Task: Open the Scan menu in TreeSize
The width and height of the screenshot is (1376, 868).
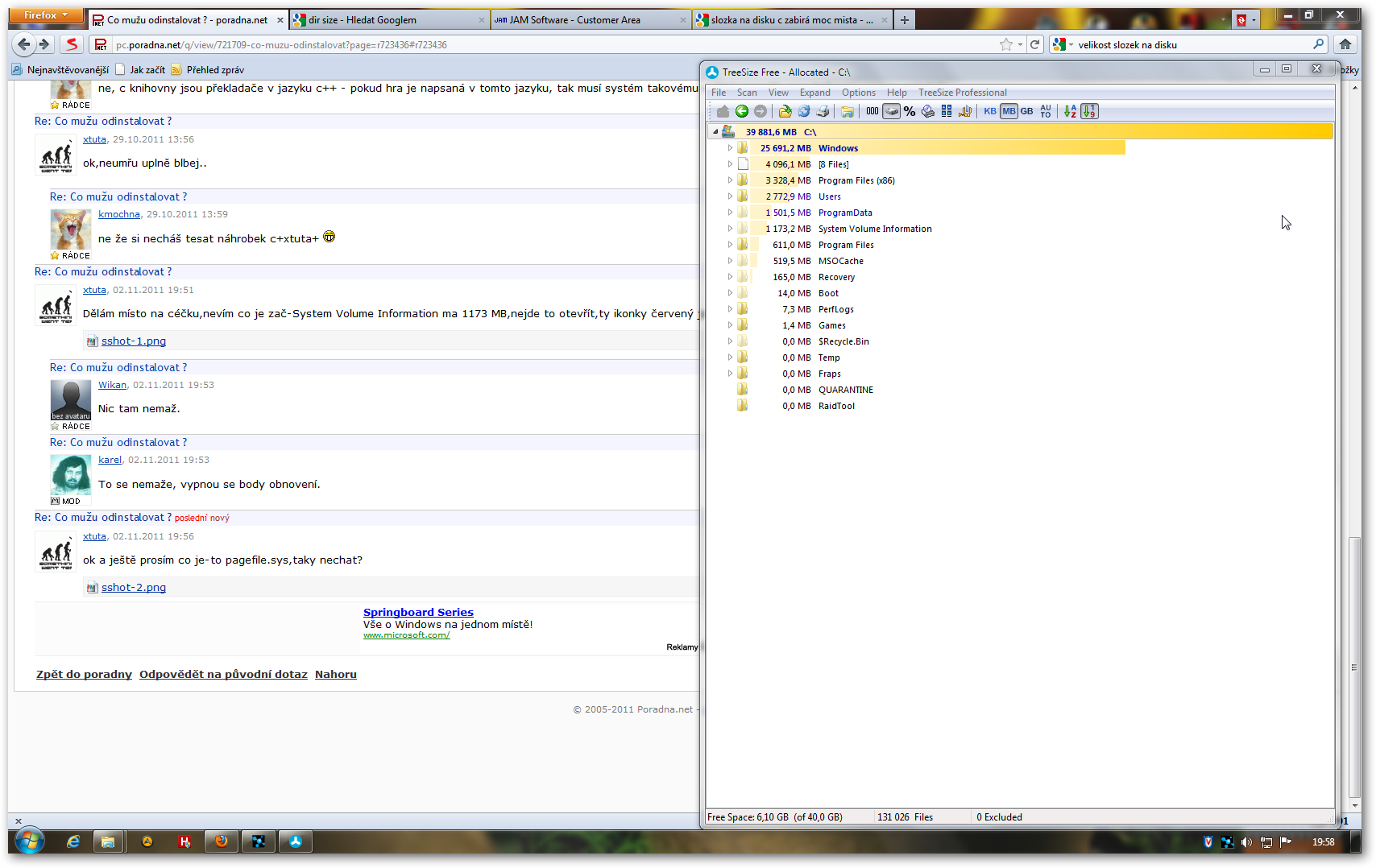Action: [x=746, y=93]
